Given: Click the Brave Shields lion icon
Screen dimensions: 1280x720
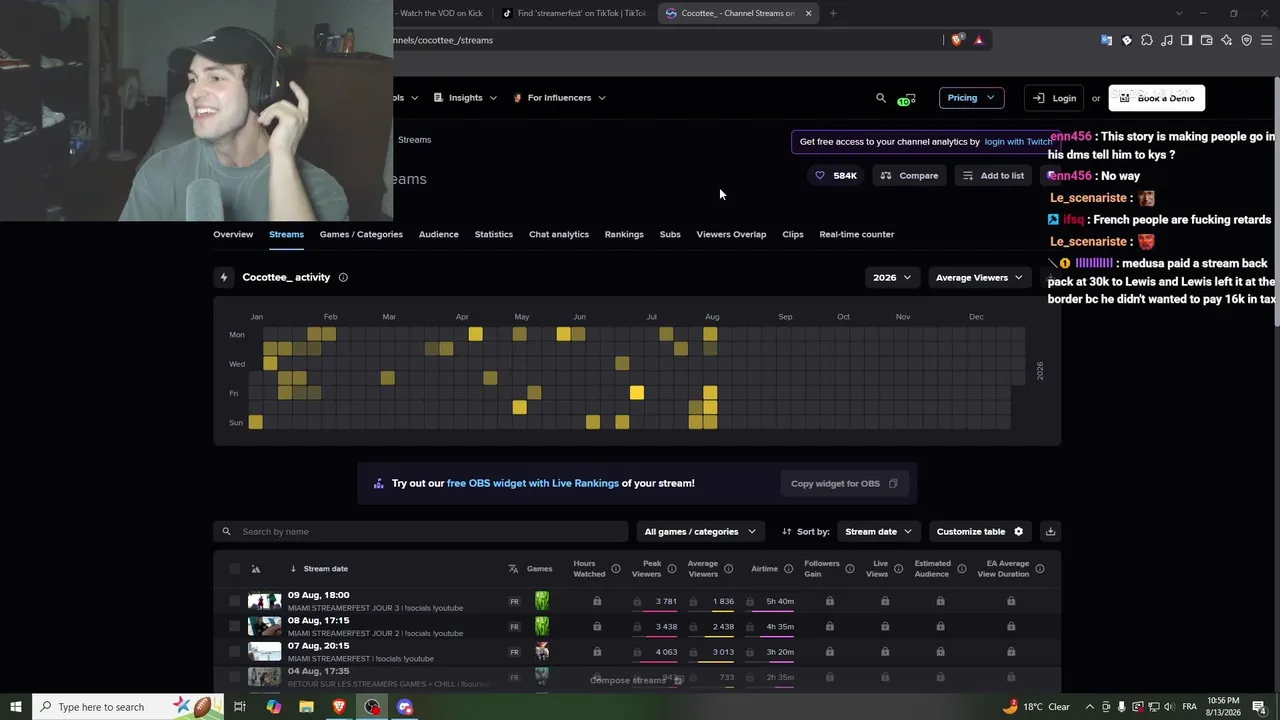Looking at the screenshot, I should pyautogui.click(x=957, y=40).
